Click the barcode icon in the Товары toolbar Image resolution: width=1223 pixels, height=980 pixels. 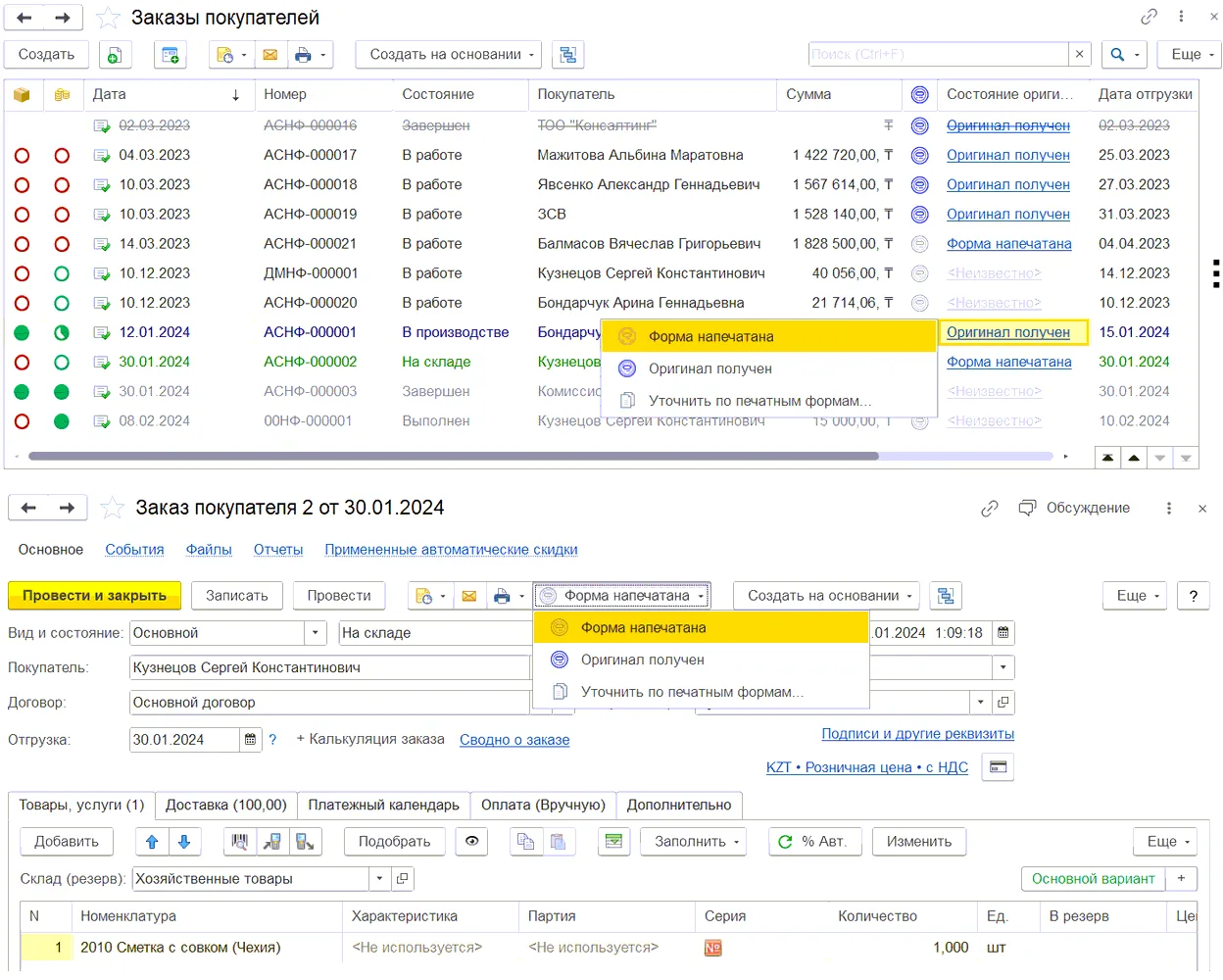tap(239, 841)
